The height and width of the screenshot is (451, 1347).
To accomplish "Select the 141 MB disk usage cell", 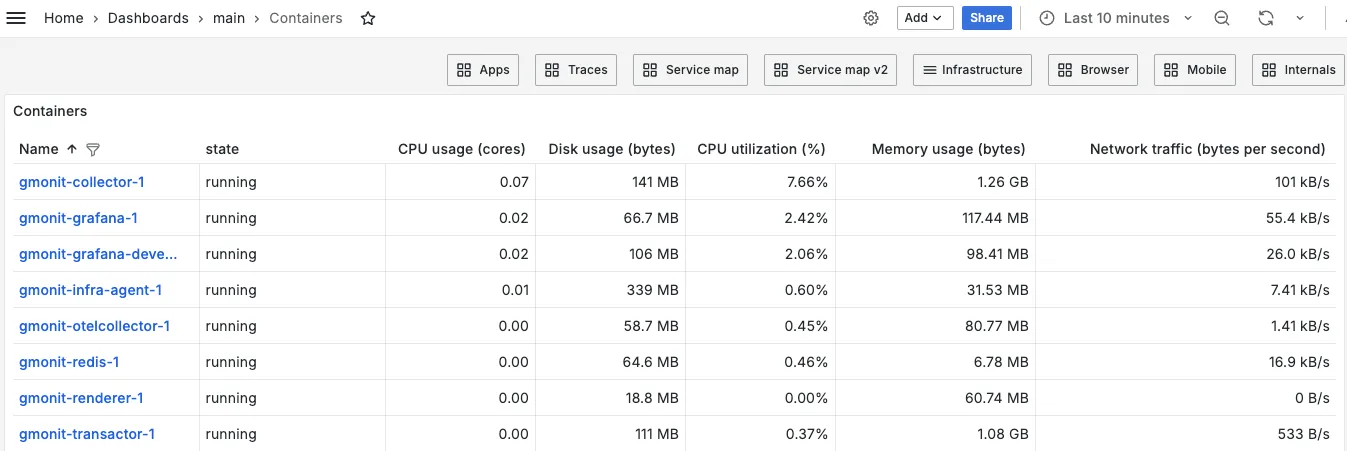I will pyautogui.click(x=610, y=182).
